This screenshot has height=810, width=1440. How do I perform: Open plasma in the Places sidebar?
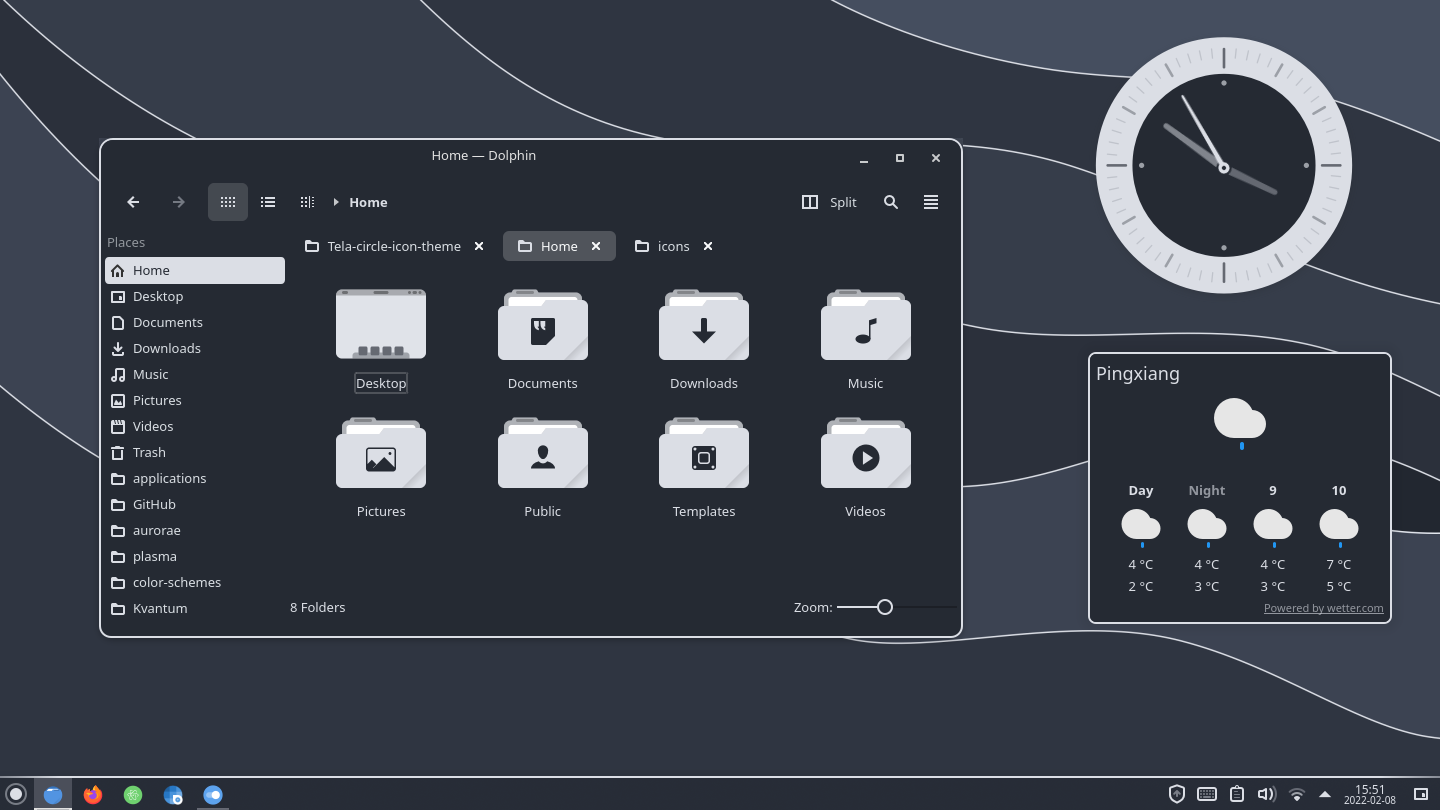[x=195, y=556]
